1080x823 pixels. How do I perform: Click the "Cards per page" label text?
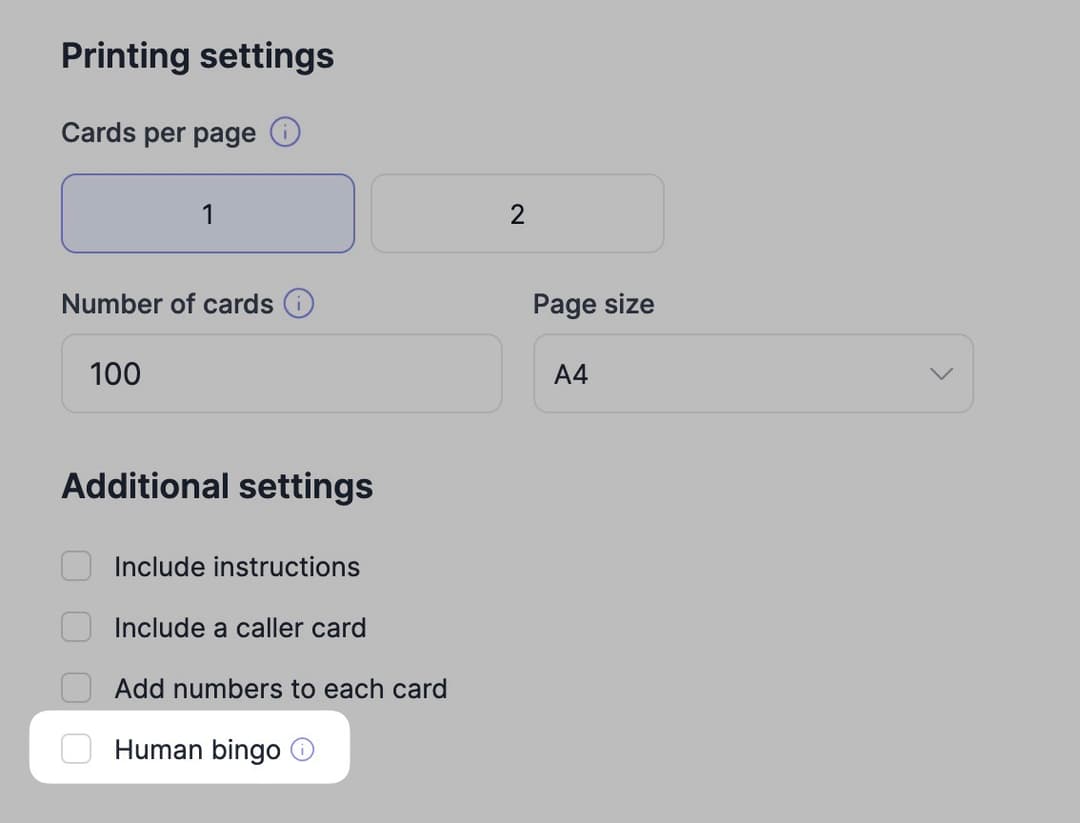click(x=158, y=133)
